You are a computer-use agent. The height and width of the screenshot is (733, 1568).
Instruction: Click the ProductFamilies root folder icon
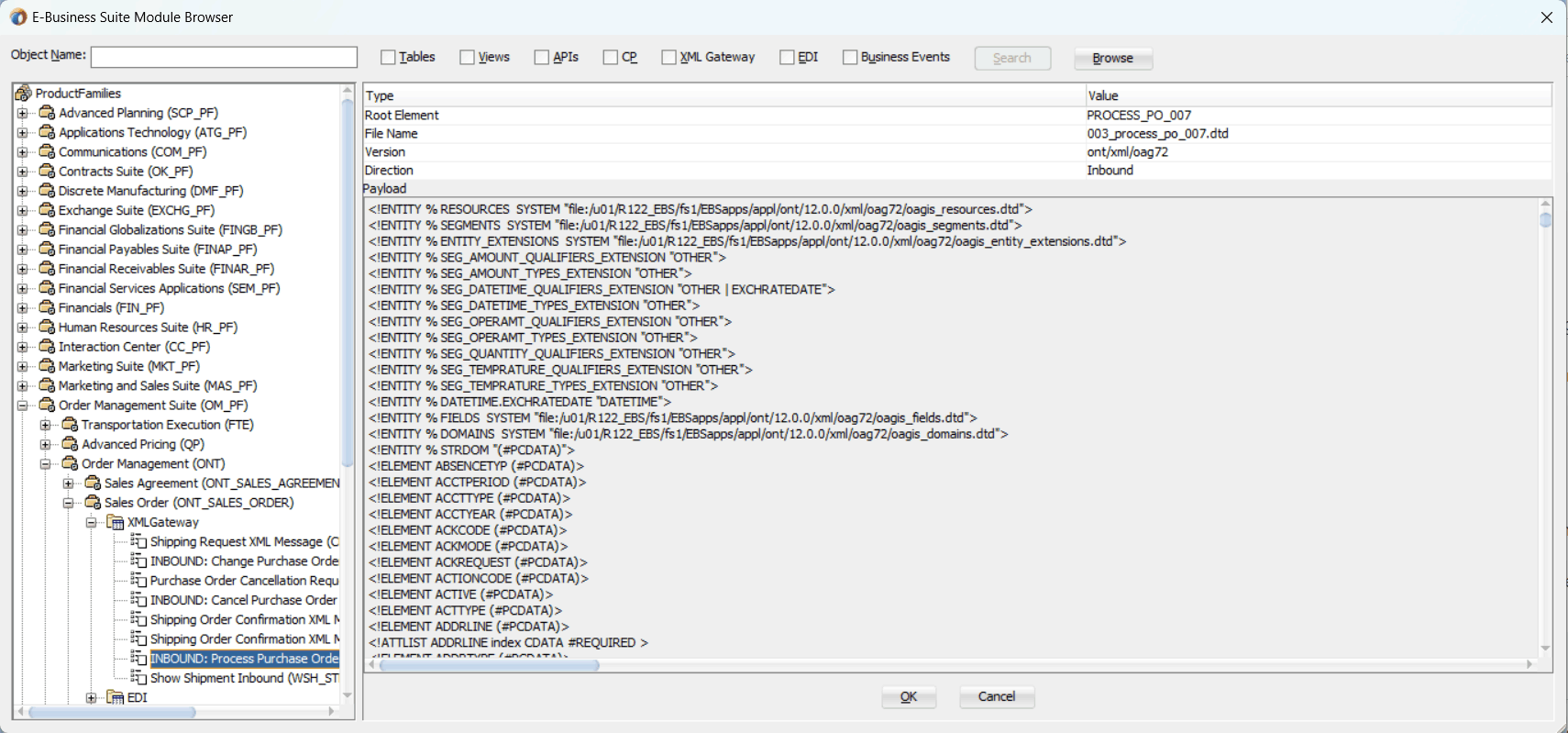[x=23, y=93]
